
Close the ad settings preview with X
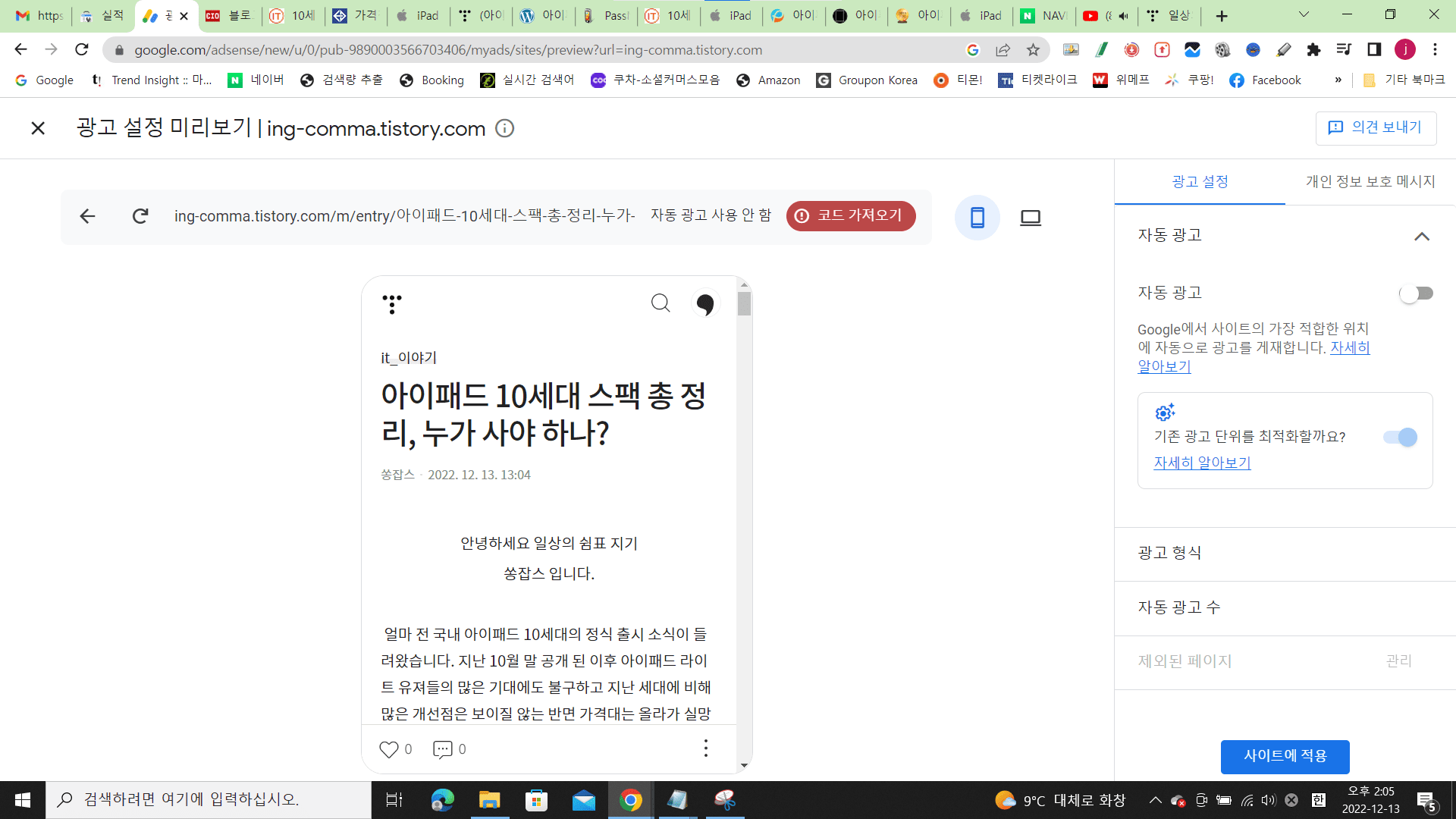(x=38, y=128)
